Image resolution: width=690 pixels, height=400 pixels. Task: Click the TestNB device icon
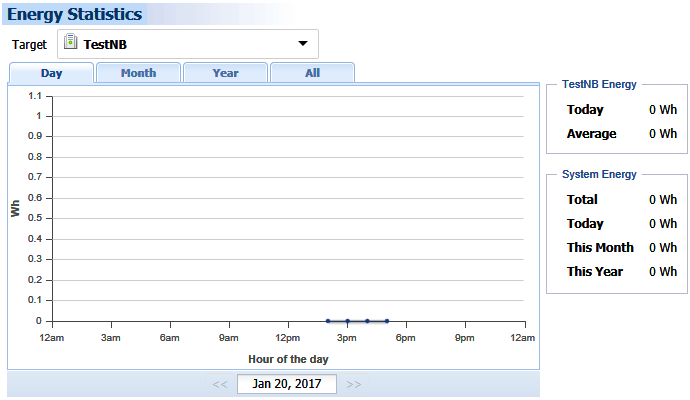(70, 42)
